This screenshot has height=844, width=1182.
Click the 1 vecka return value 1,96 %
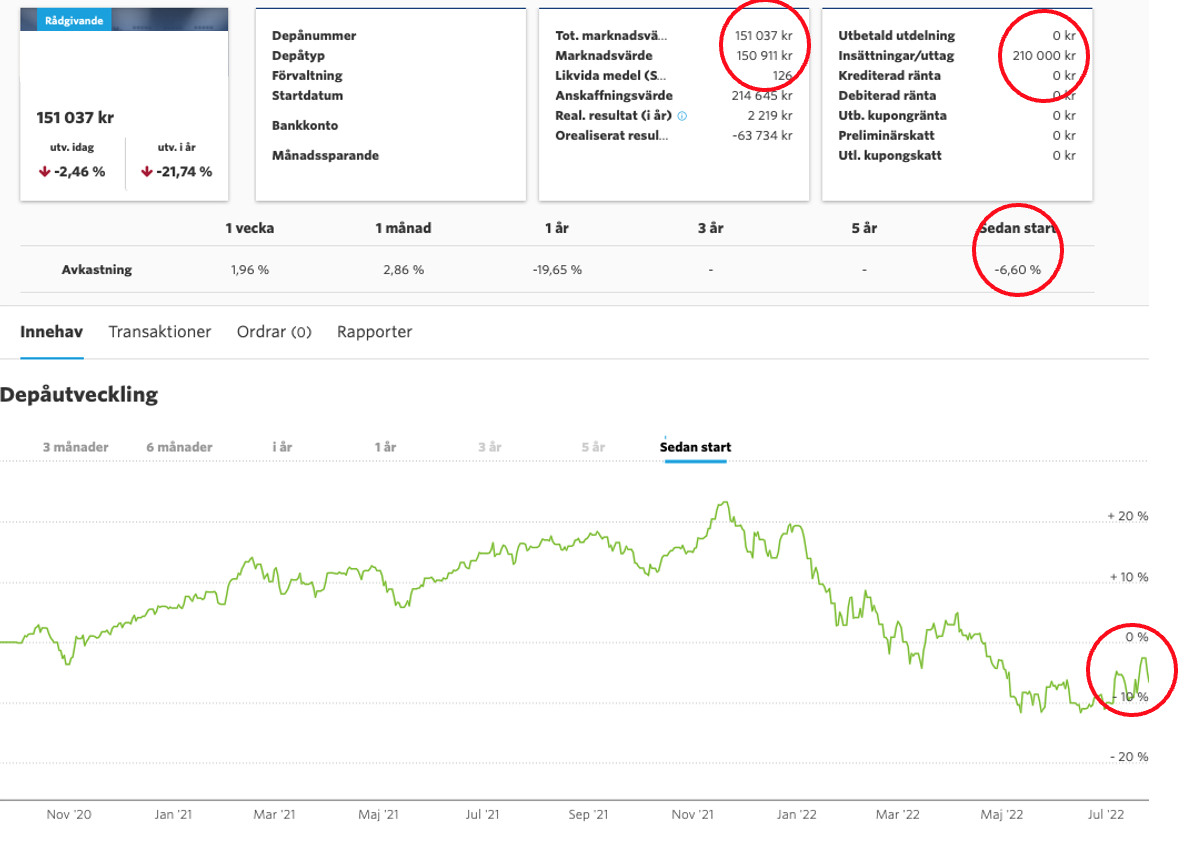249,270
